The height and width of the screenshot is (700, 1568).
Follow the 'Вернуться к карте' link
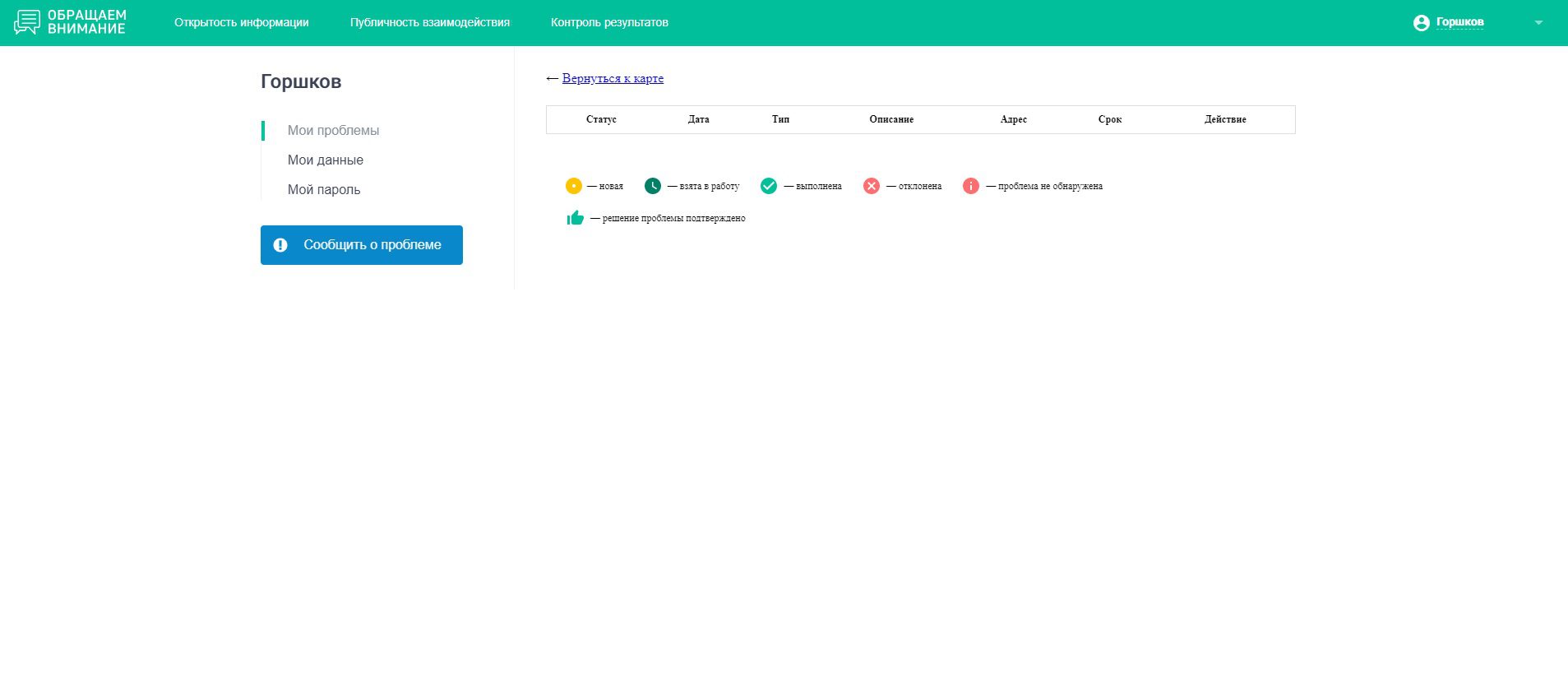pyautogui.click(x=613, y=78)
